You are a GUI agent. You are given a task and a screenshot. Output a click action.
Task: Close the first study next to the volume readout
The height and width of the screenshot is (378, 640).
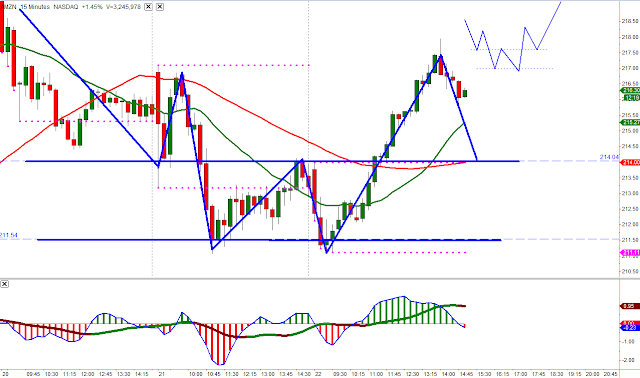pyautogui.click(x=149, y=7)
